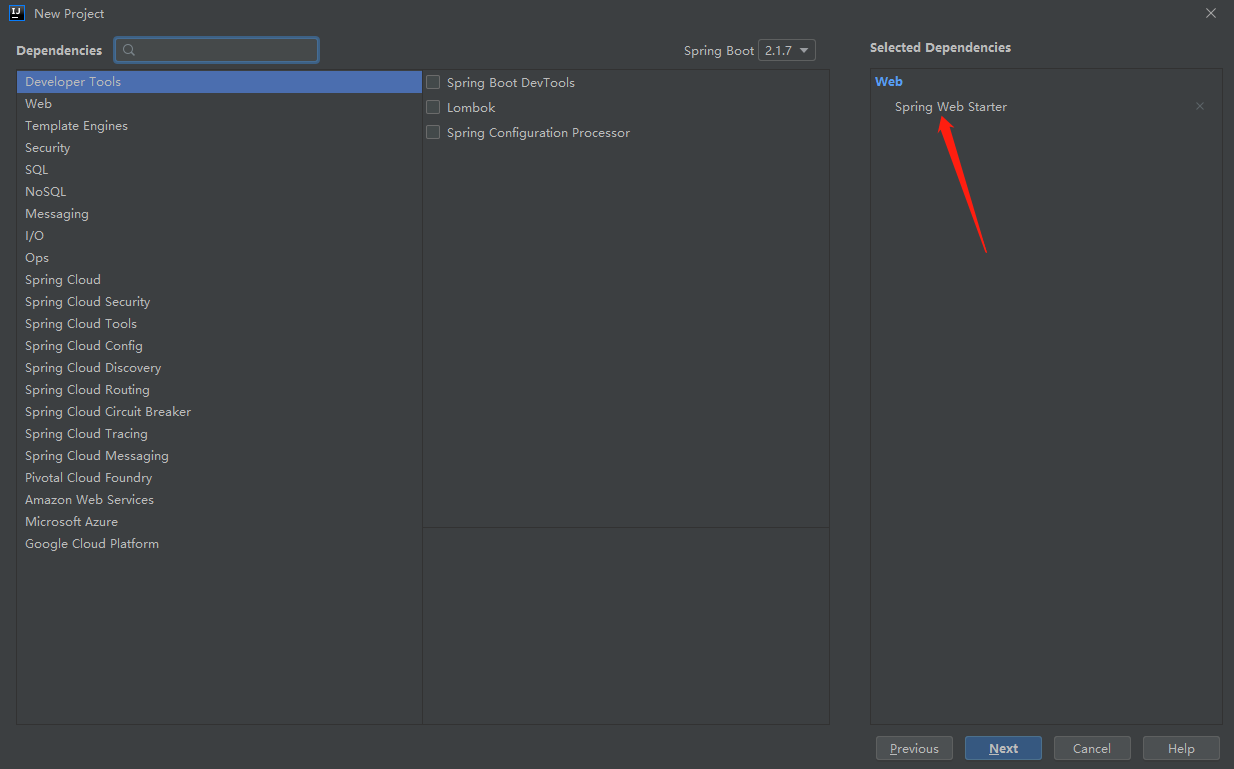
Task: Click the Web group header in Selected Dependencies
Action: [x=889, y=82]
